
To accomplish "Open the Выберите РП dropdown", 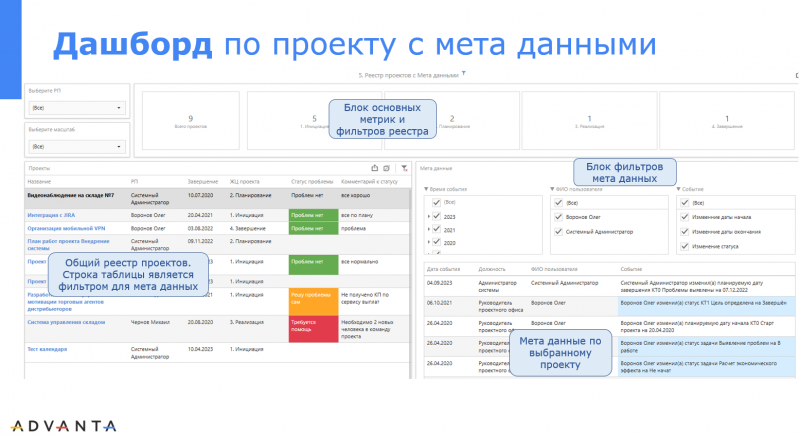I will (76, 107).
